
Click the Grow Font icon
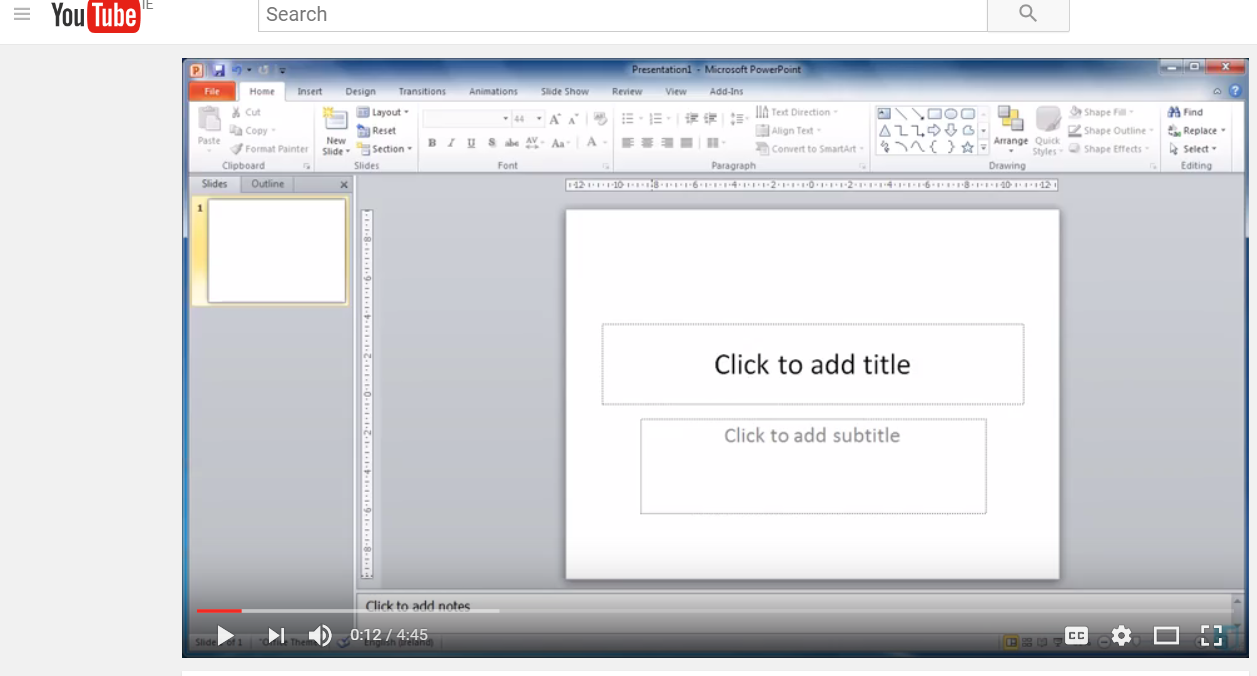pyautogui.click(x=555, y=119)
